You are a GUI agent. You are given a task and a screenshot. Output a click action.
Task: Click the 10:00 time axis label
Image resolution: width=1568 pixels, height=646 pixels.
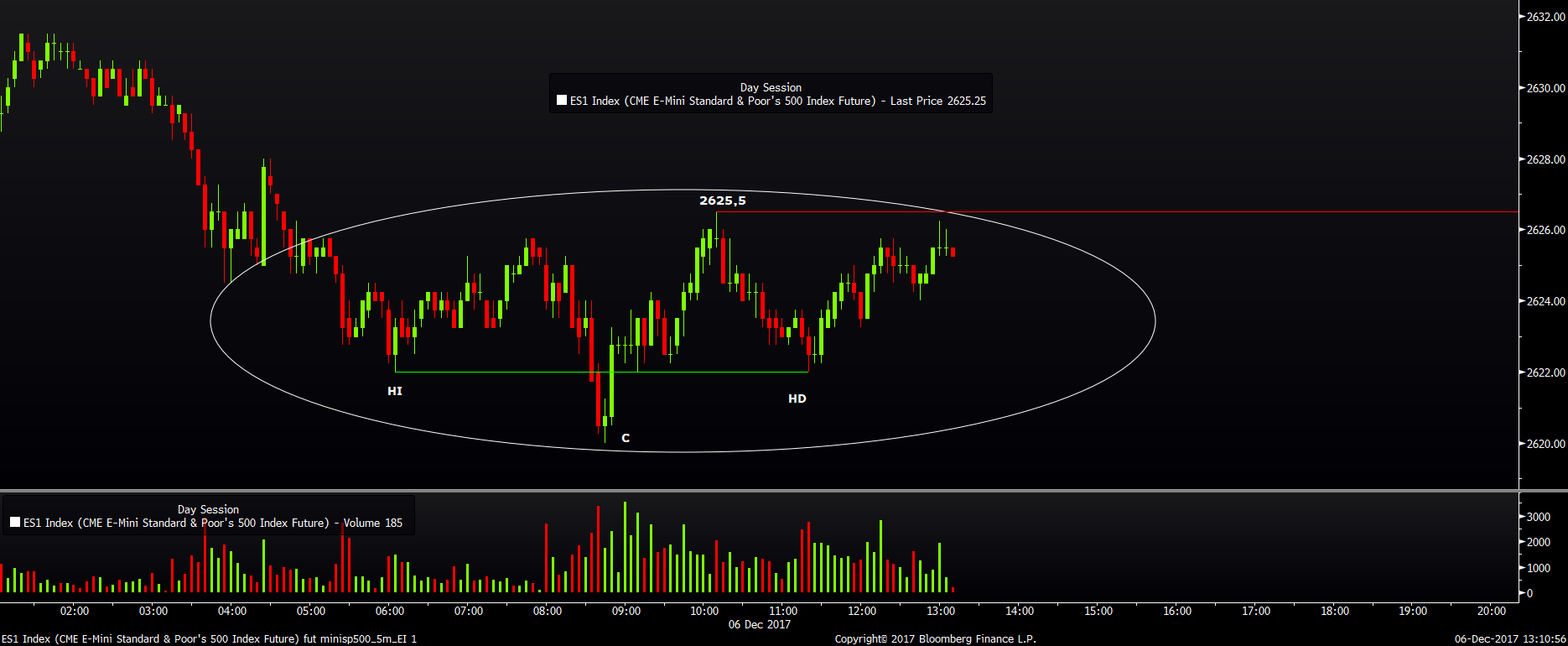click(704, 611)
